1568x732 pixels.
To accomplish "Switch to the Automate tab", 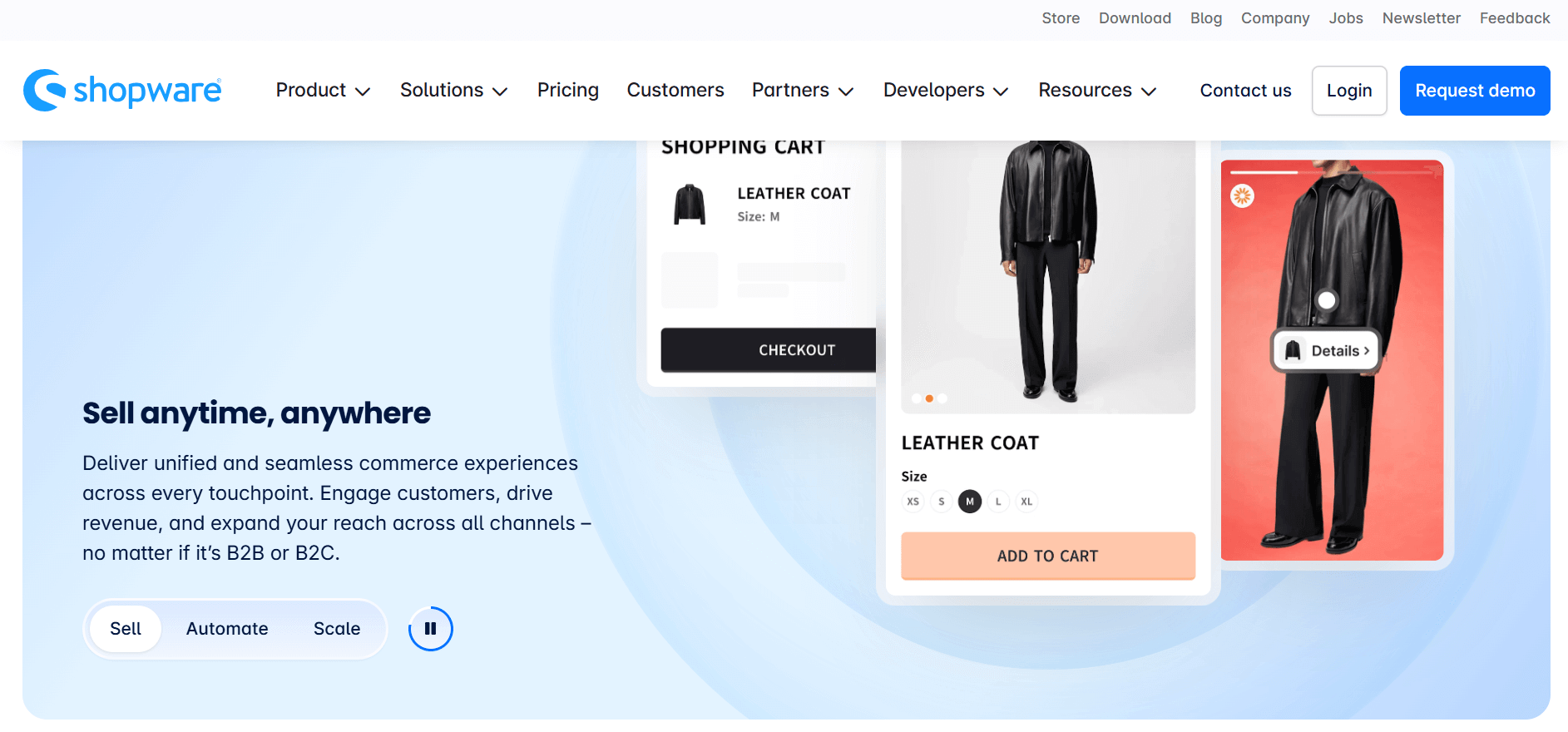I will tap(226, 629).
